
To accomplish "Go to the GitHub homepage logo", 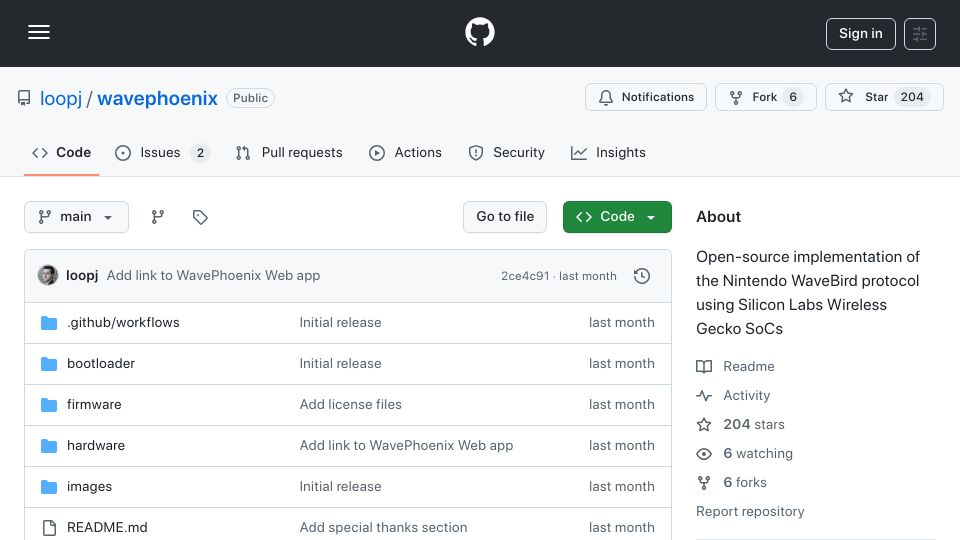I will coord(479,32).
